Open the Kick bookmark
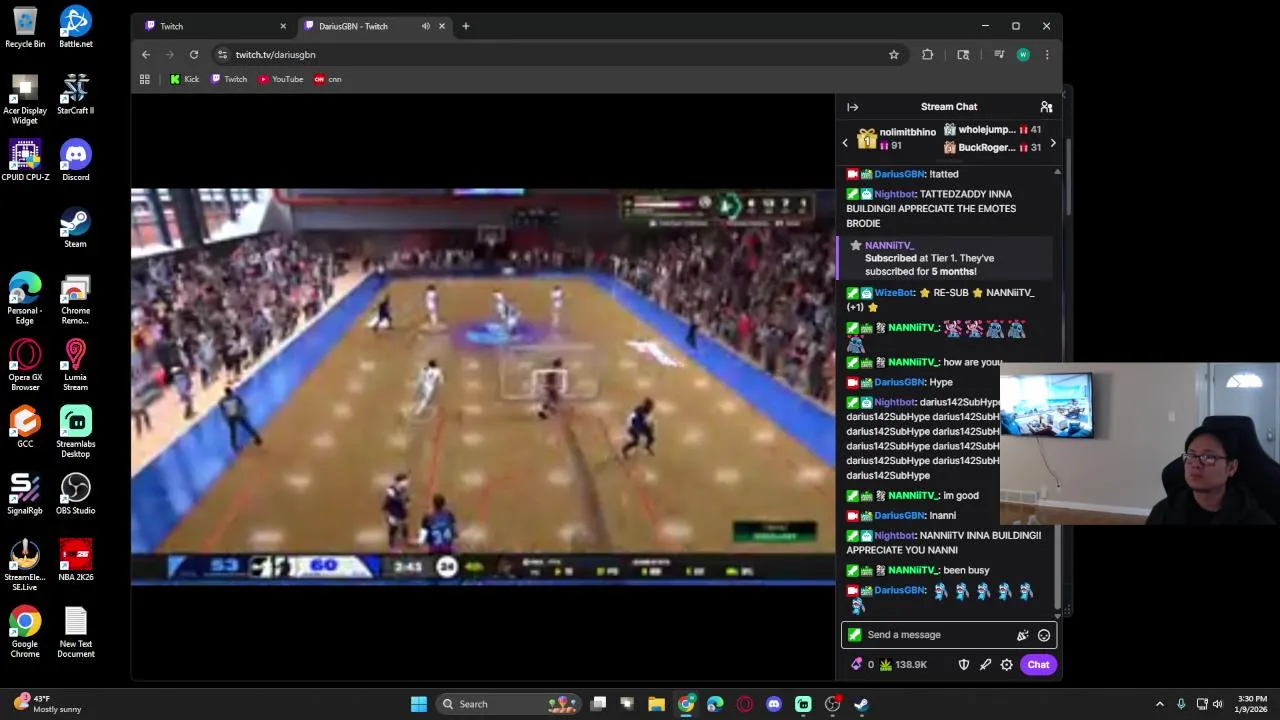The height and width of the screenshot is (720, 1280). point(184,79)
